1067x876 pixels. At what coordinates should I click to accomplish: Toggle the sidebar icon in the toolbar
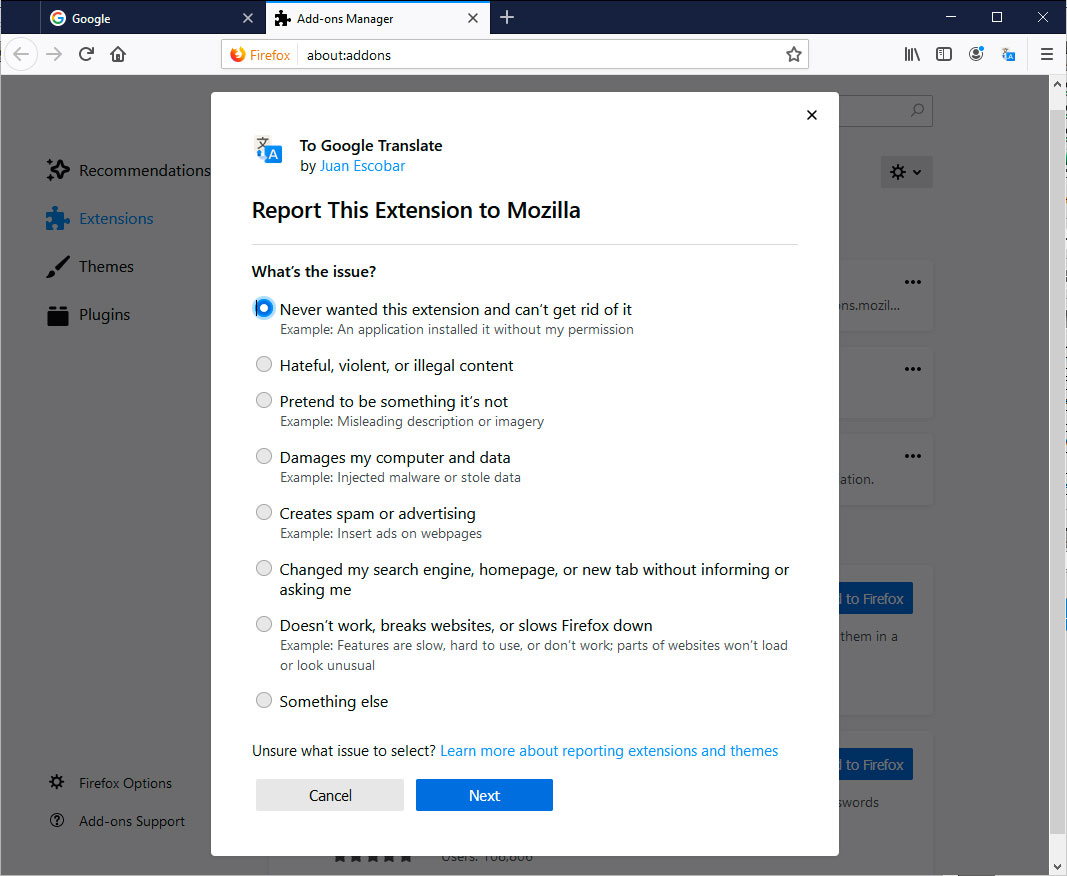coord(943,54)
